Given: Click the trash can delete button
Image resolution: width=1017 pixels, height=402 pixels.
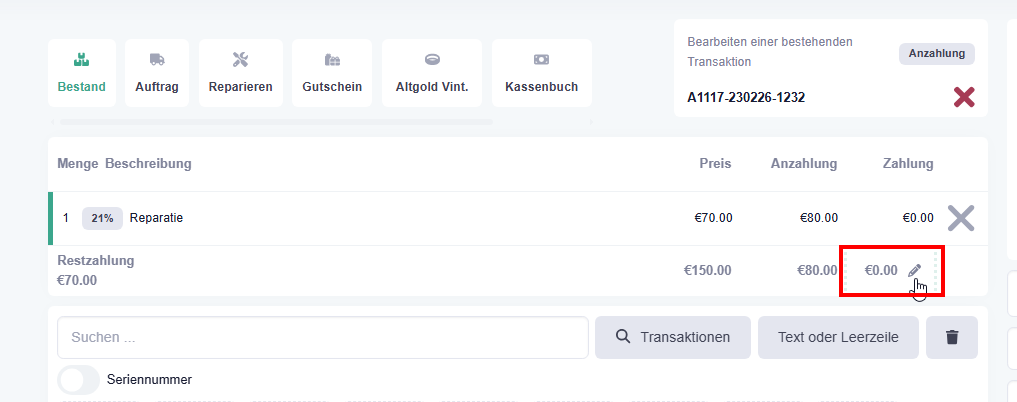Looking at the screenshot, I should (x=952, y=337).
